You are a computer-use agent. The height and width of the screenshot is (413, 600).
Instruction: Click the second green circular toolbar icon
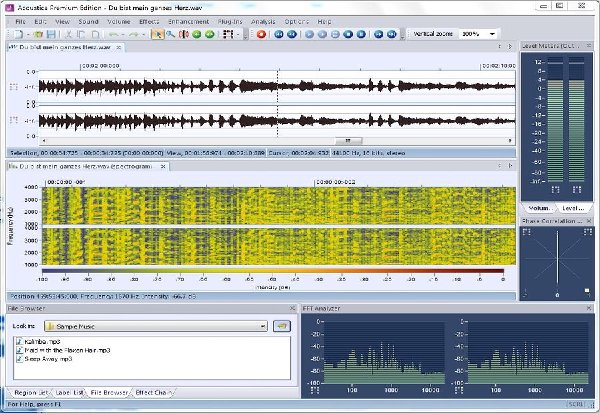[210, 34]
